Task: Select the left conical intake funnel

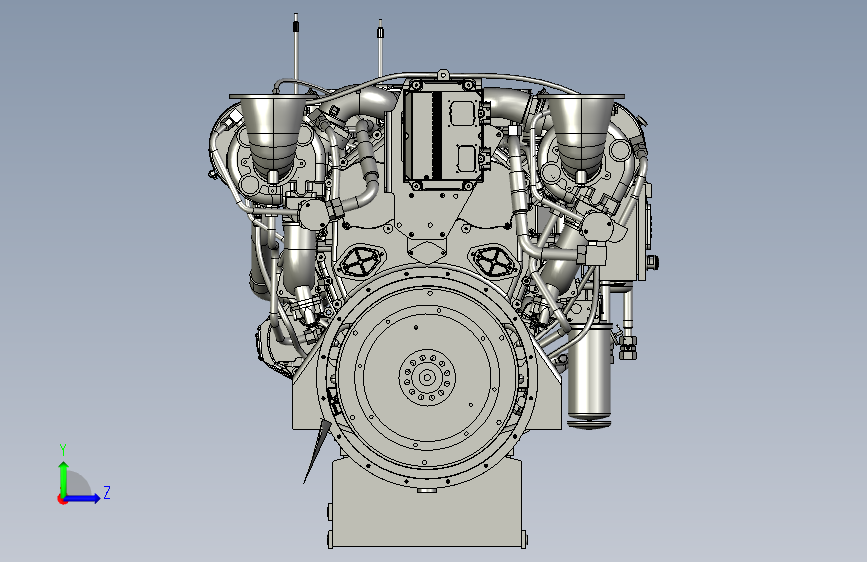Action: click(273, 136)
